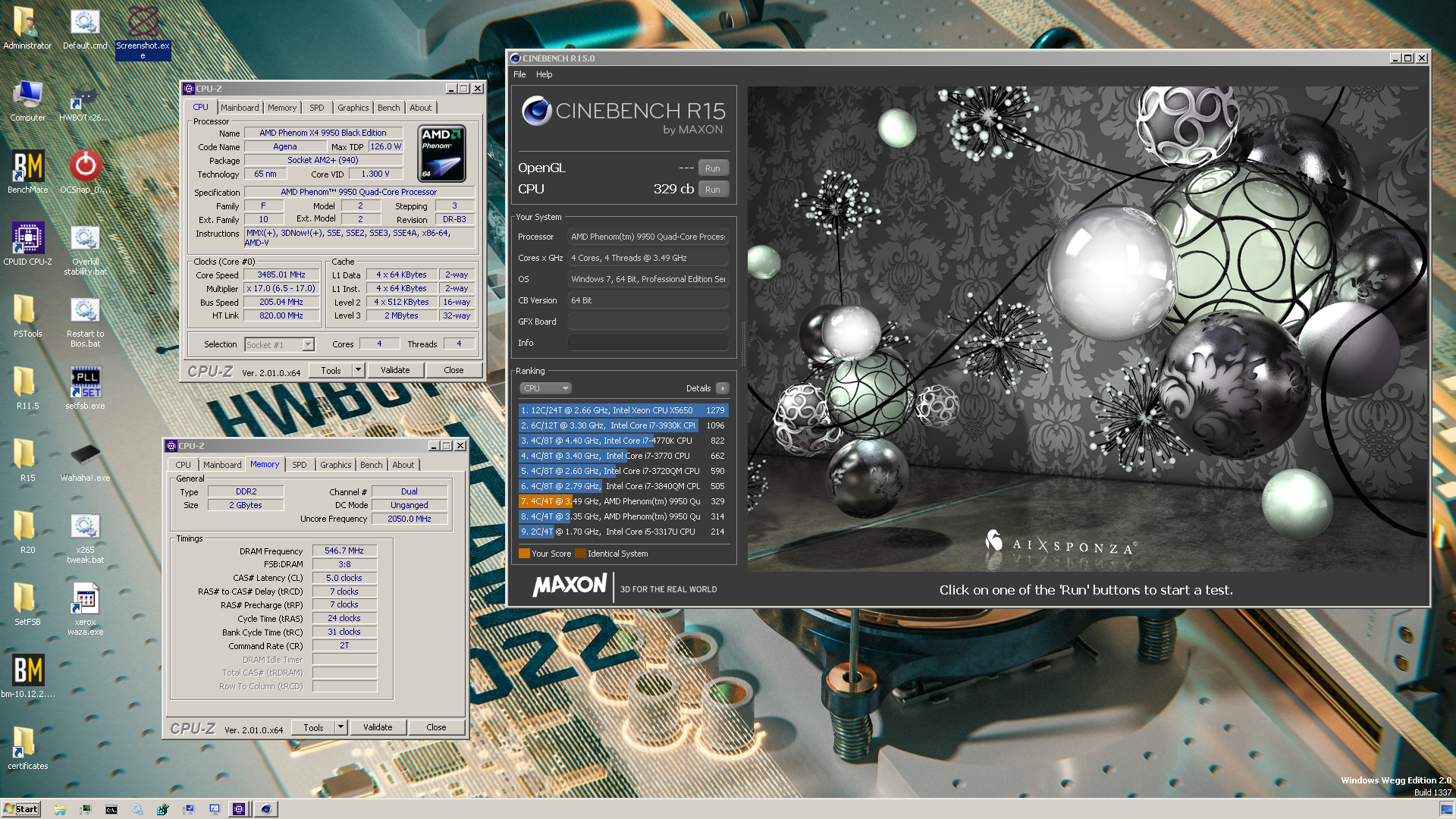Run the CPU benchmark in Cinebench

coord(713,190)
